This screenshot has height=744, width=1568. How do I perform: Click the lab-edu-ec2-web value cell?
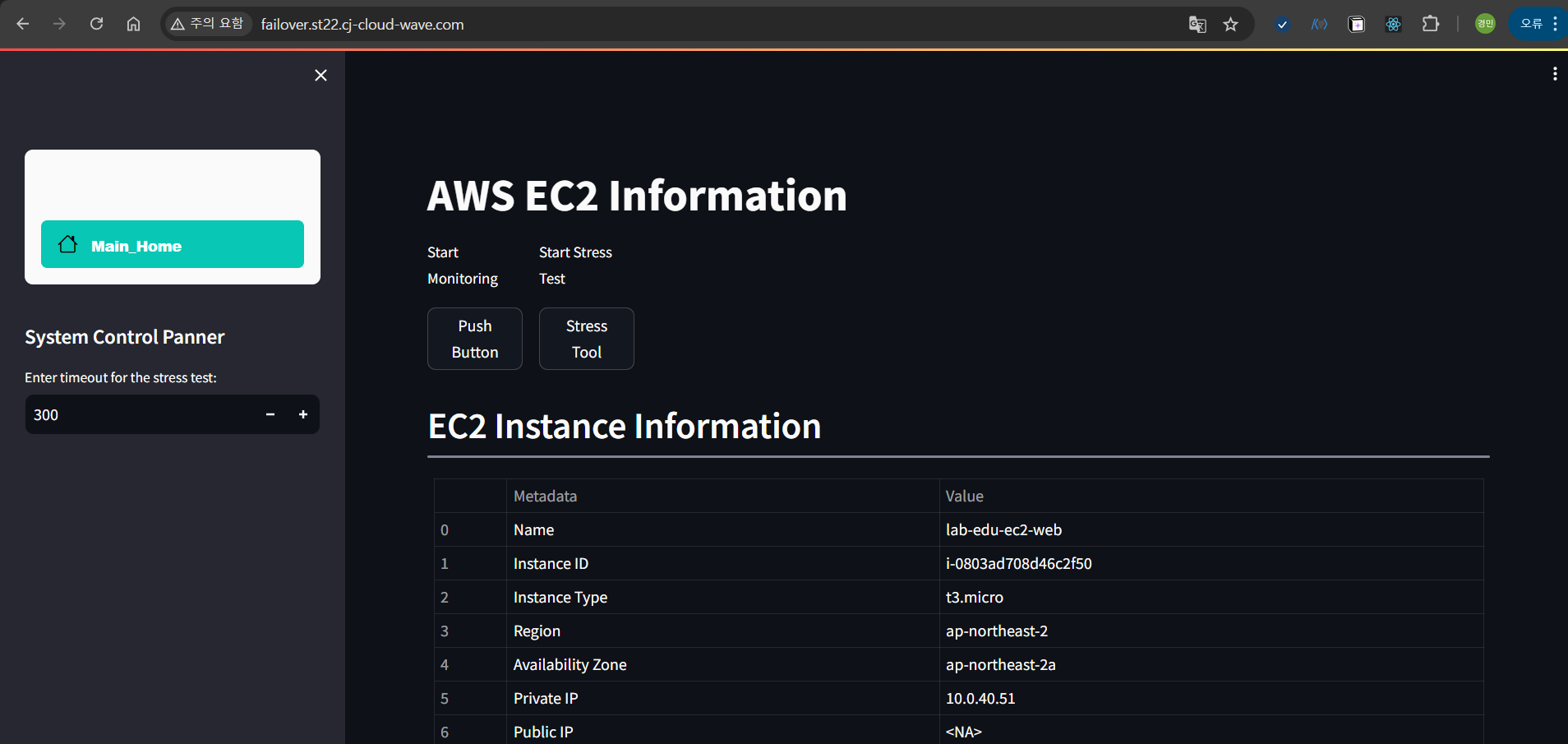coord(1211,529)
